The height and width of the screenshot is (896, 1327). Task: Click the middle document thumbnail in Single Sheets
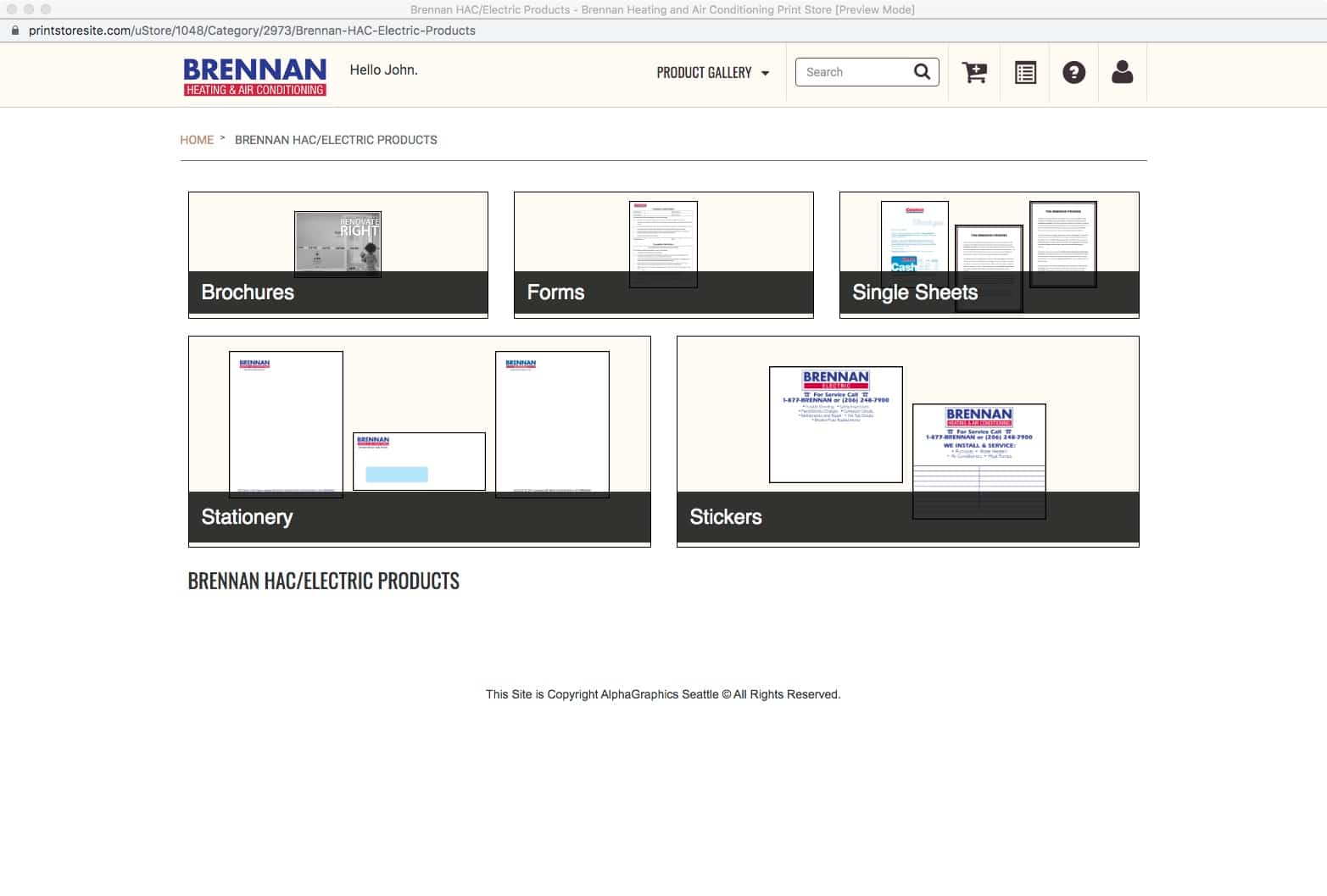pos(989,269)
